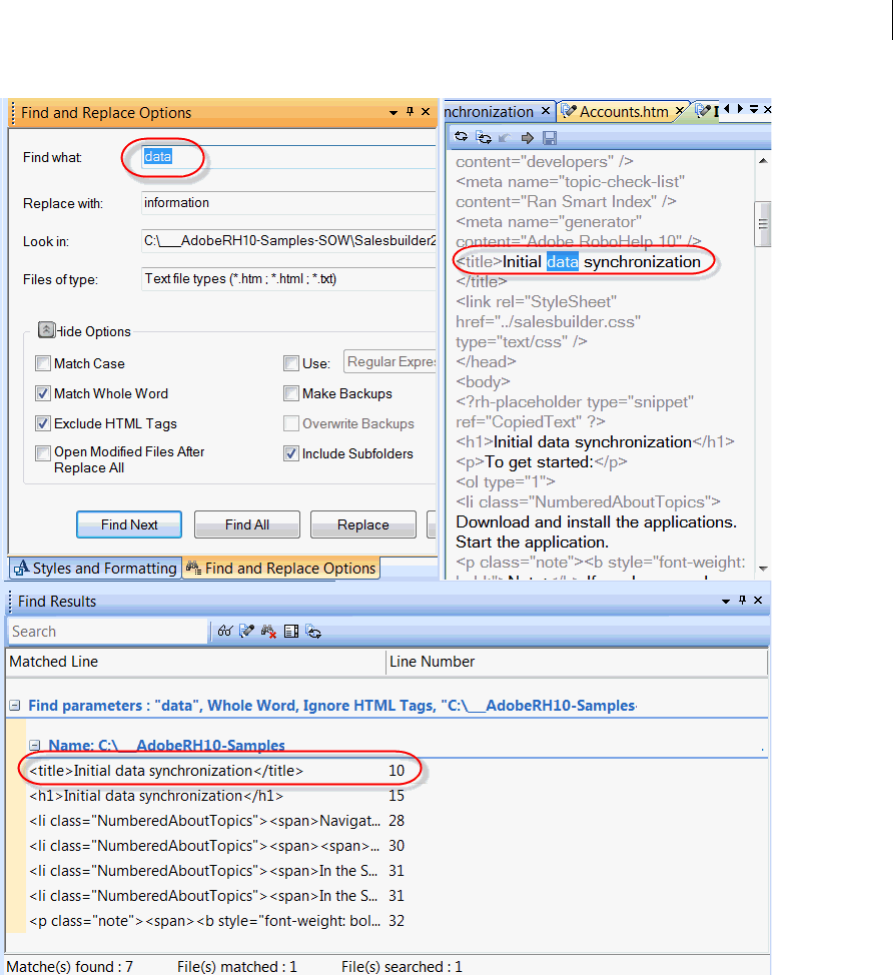Pin the Find and Replace Options panel
The image size is (893, 975).
pyautogui.click(x=410, y=111)
